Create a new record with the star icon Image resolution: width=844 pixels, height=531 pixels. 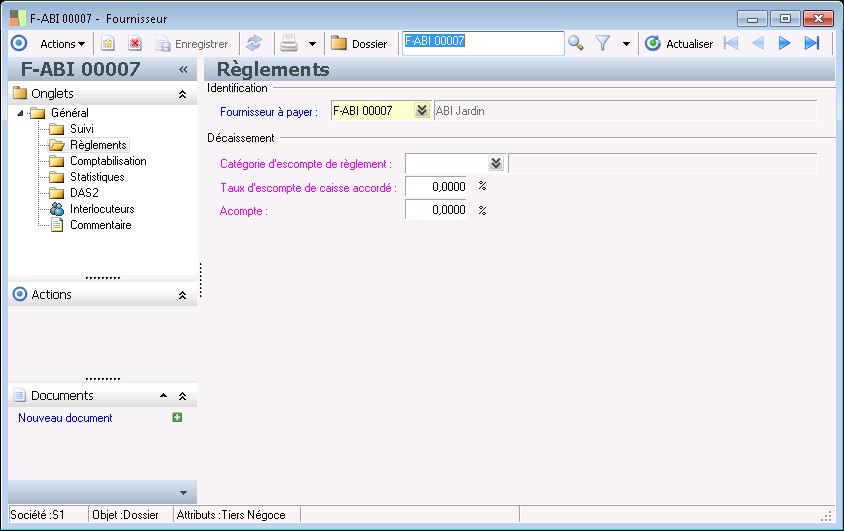click(108, 44)
